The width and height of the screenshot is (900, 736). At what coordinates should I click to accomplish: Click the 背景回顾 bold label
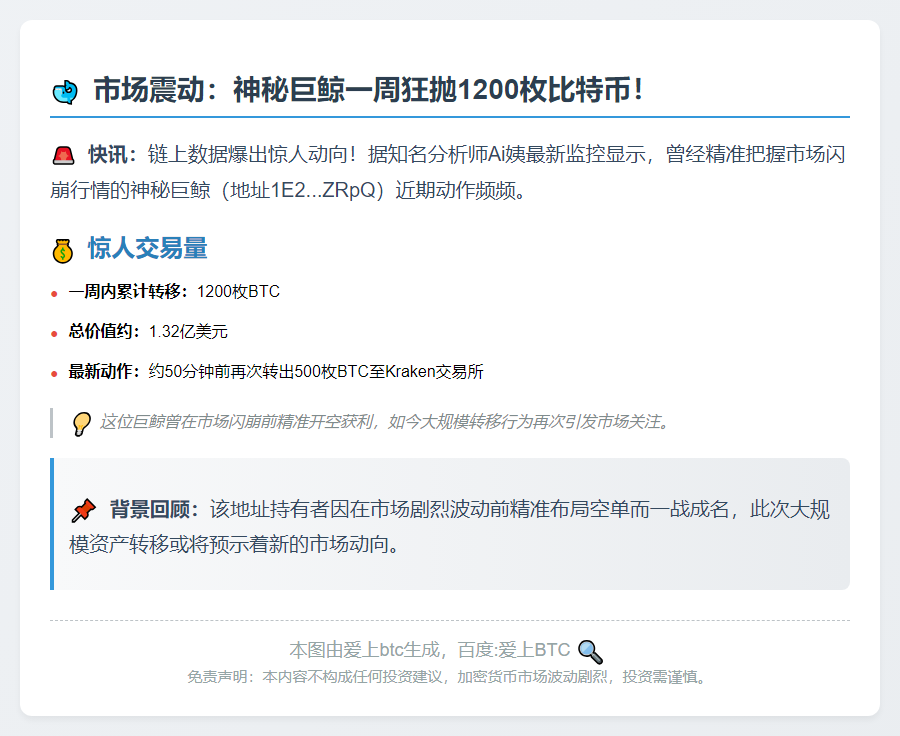pyautogui.click(x=155, y=510)
